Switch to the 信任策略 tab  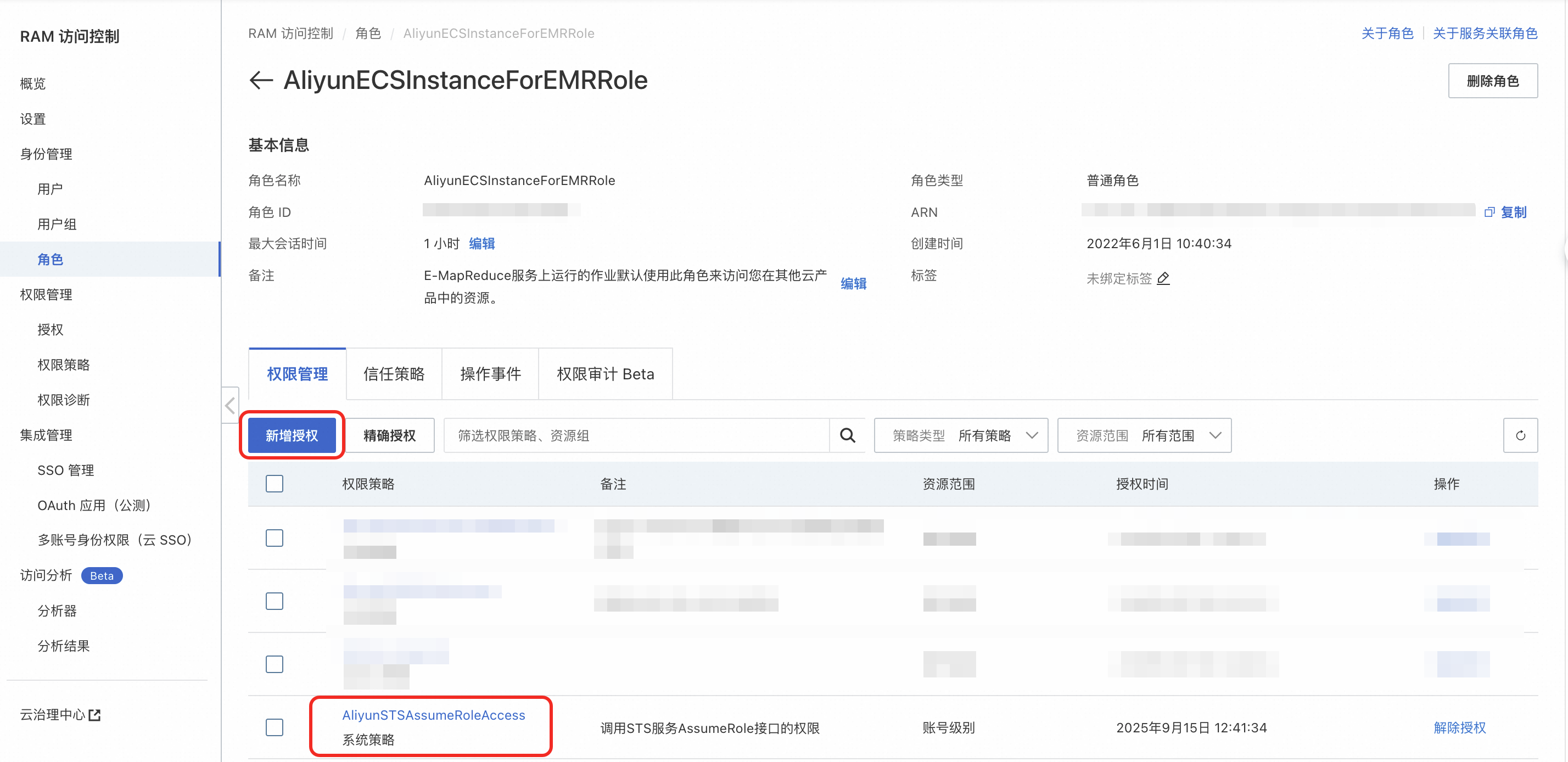point(394,374)
